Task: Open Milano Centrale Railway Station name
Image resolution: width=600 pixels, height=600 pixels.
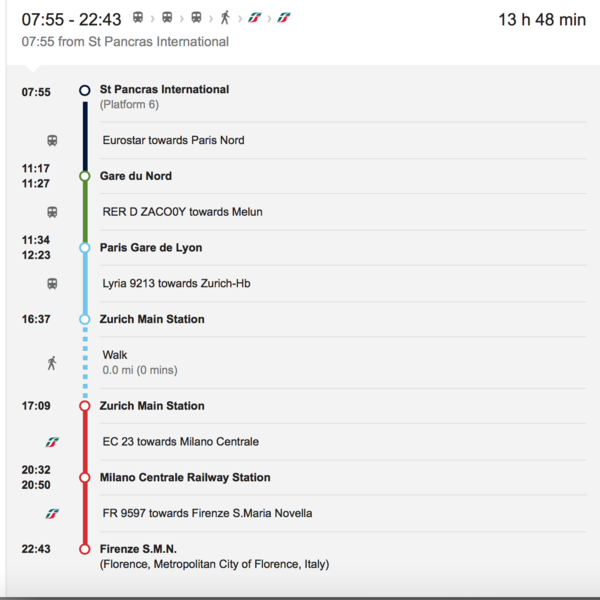Action: point(185,477)
